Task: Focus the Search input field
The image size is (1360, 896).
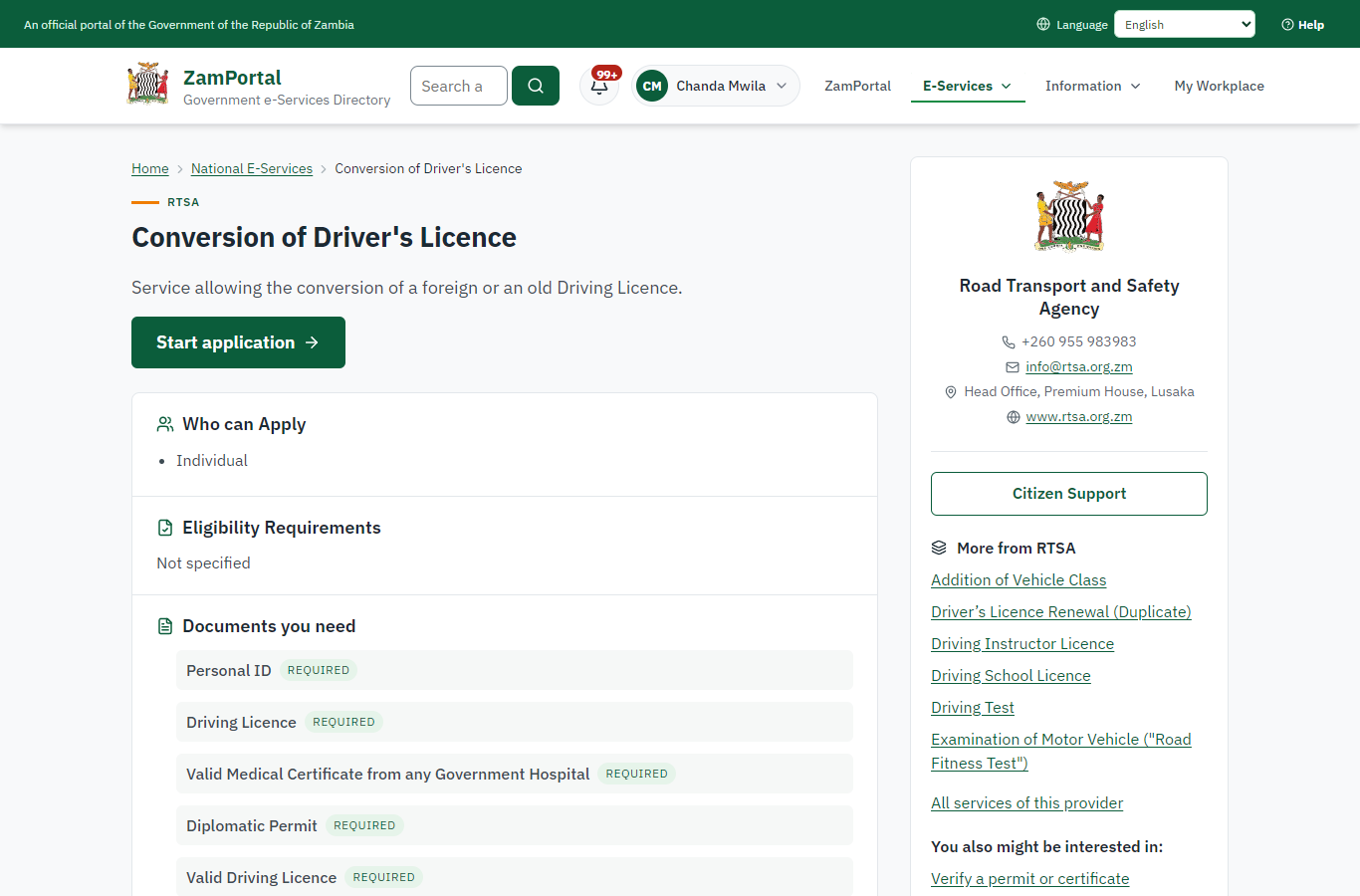Action: point(459,86)
